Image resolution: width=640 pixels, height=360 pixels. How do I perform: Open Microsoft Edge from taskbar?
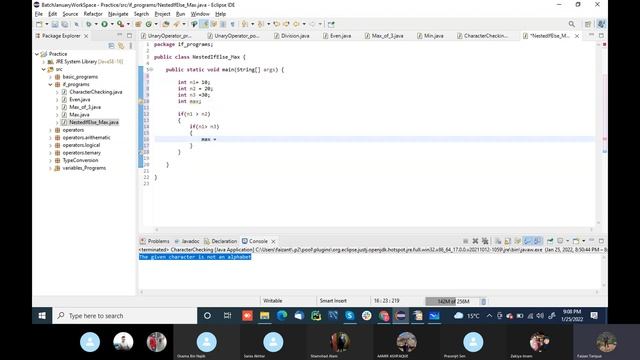tap(282, 316)
